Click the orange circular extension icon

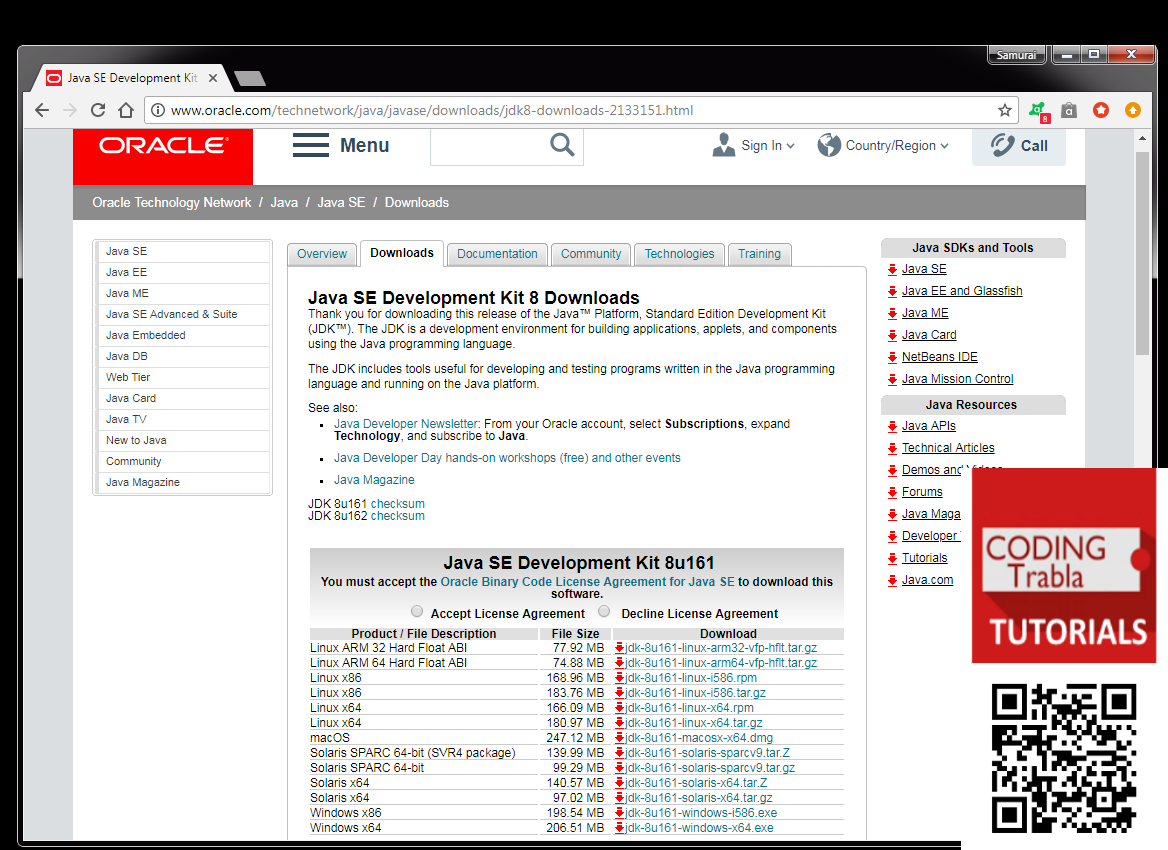coord(1133,110)
